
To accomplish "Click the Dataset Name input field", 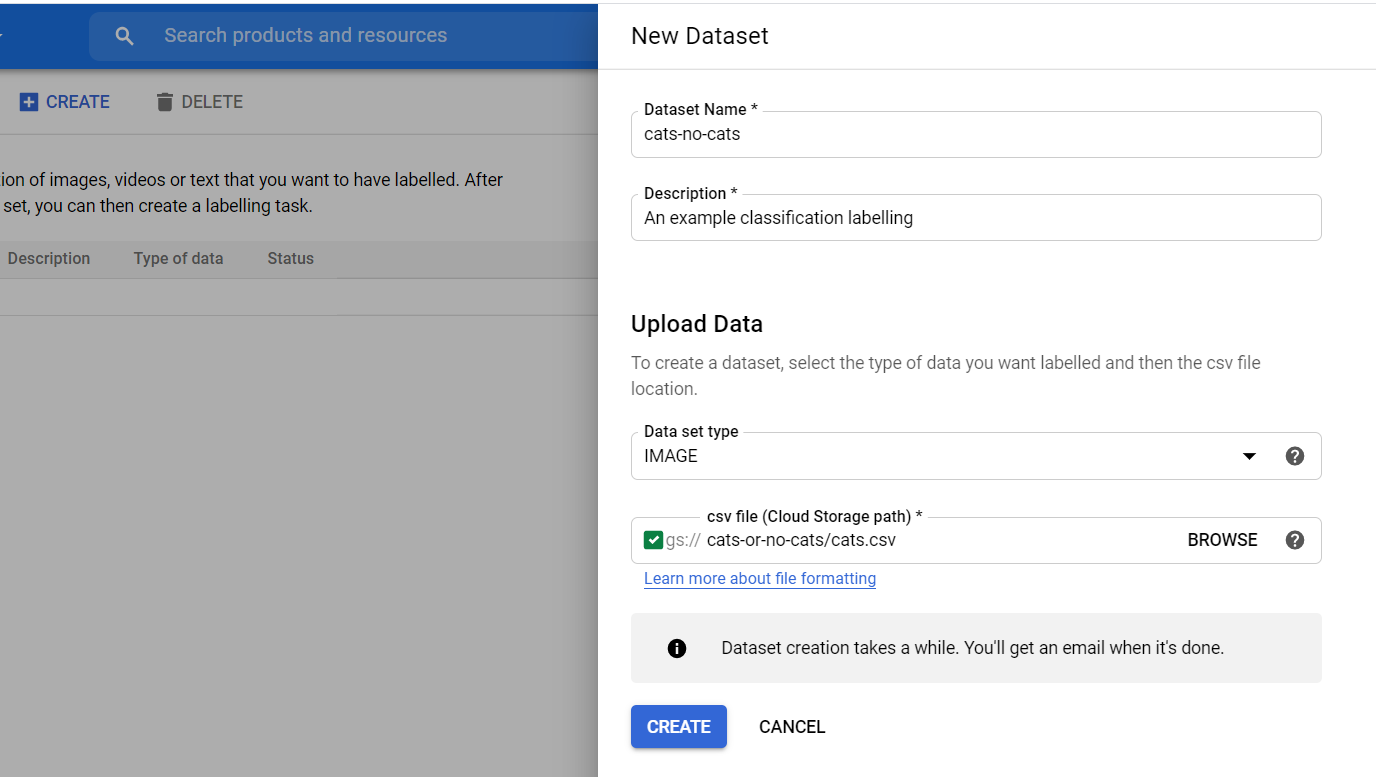I will [x=975, y=134].
